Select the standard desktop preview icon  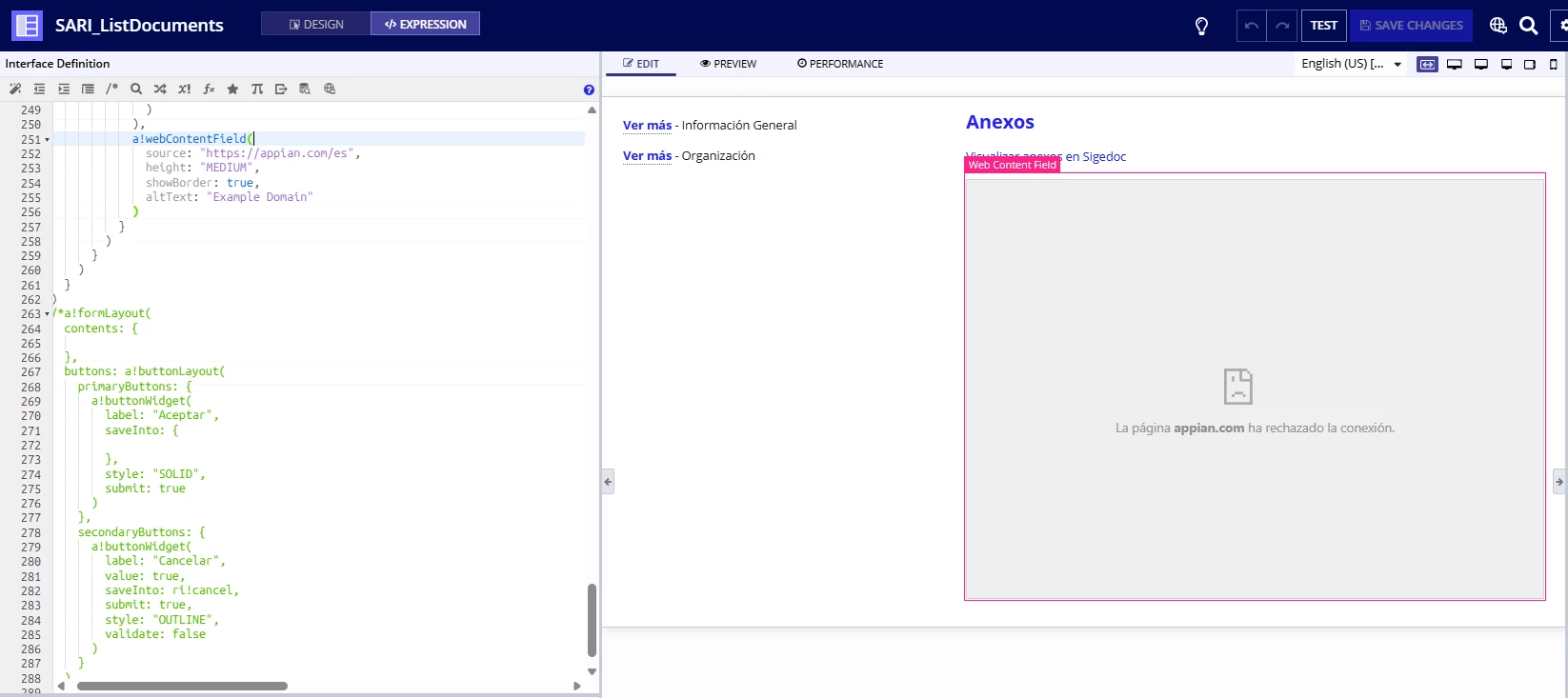(1481, 64)
